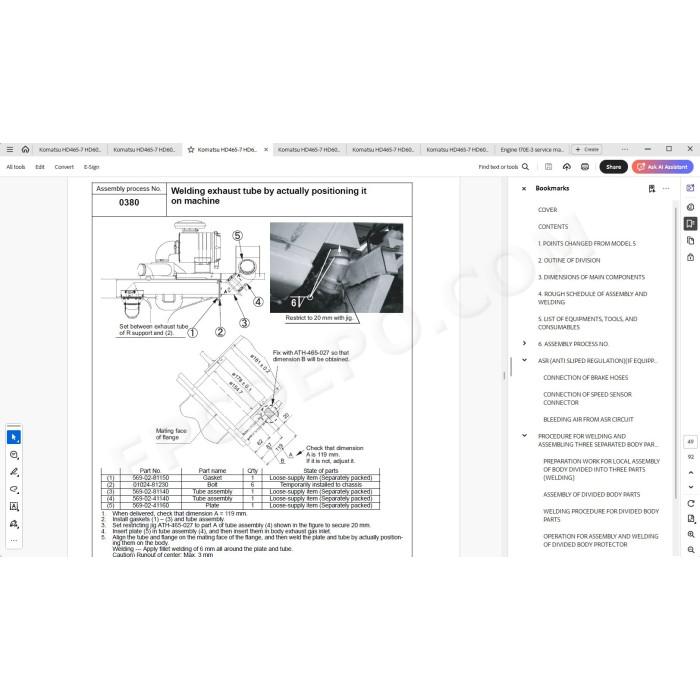Select the arrow selection tool
The height and width of the screenshot is (700, 700).
14,437
